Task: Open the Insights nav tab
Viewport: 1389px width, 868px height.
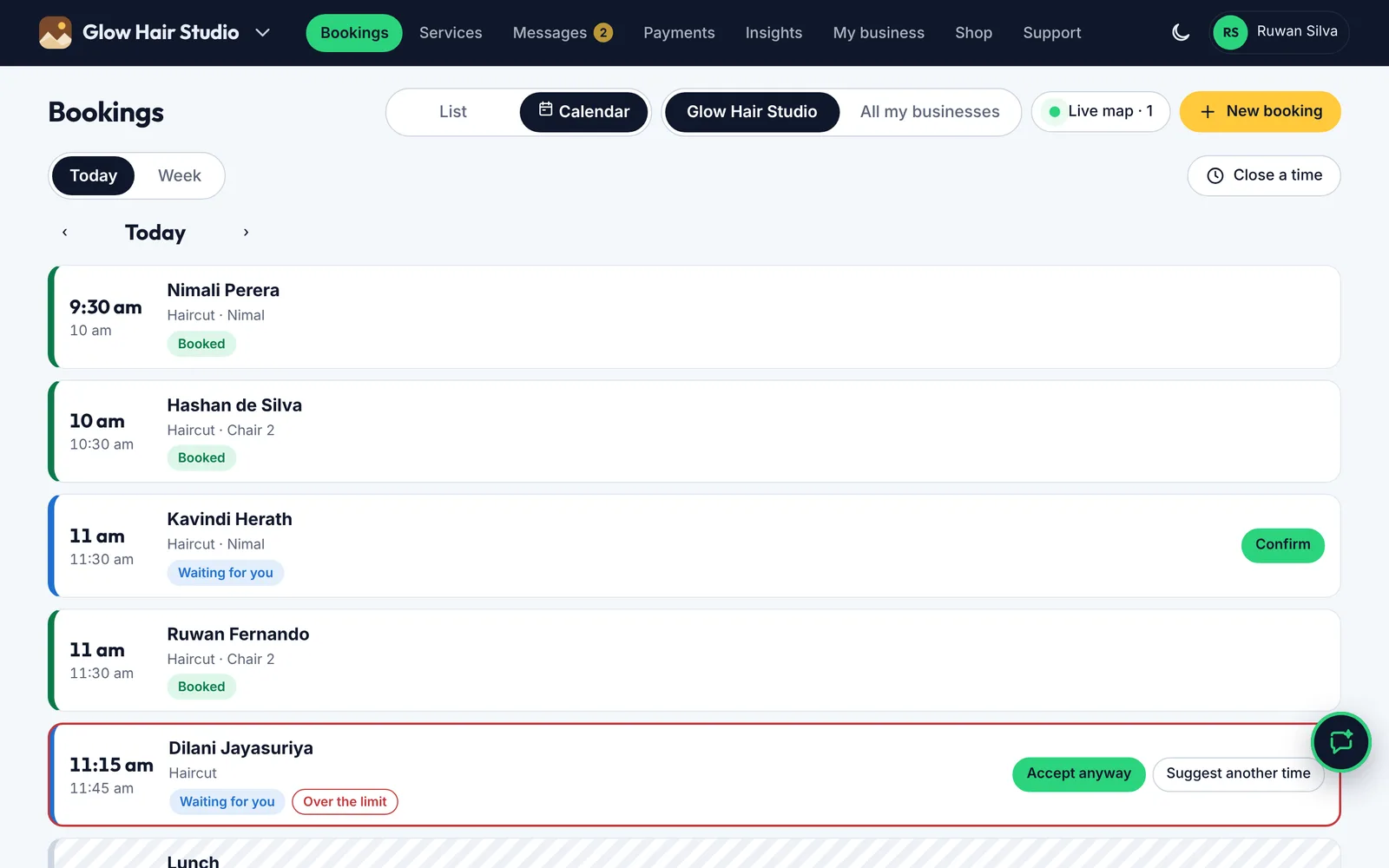Action: coord(773,33)
